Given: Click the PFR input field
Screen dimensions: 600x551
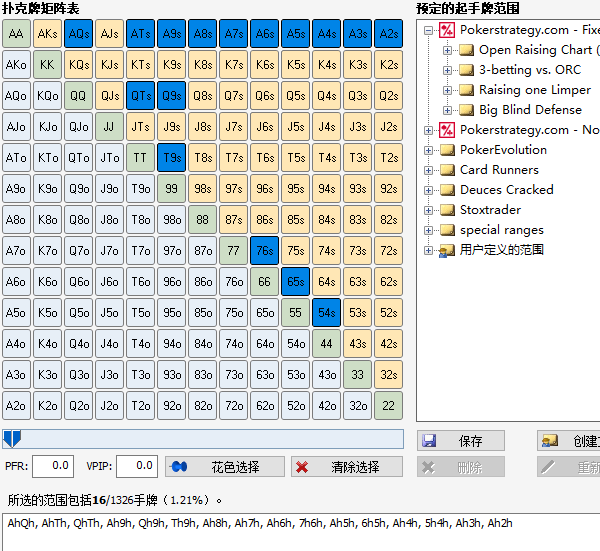Looking at the screenshot, I should pyautogui.click(x=53, y=466).
